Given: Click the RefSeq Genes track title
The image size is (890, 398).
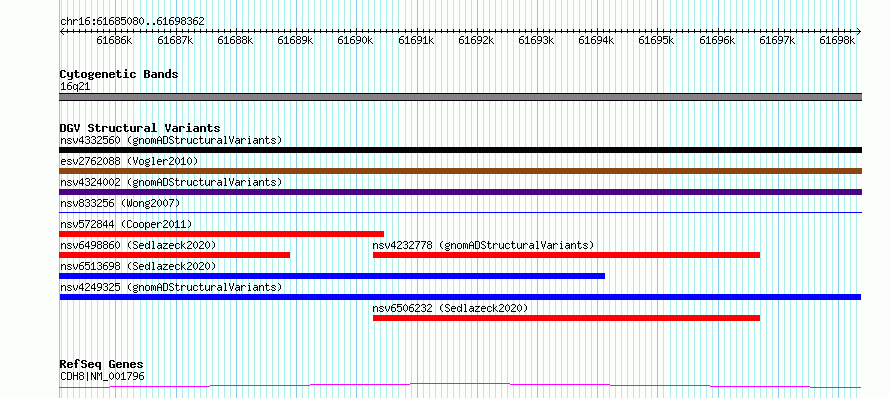Looking at the screenshot, I should (x=101, y=364).
